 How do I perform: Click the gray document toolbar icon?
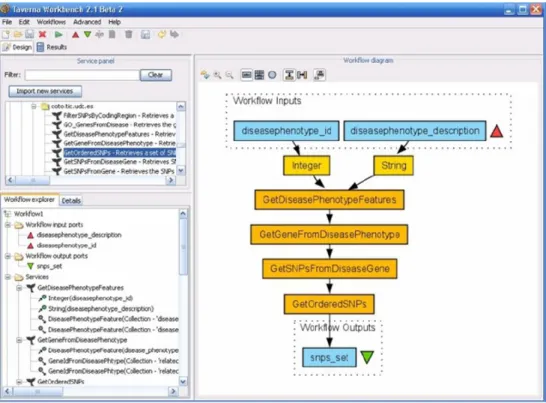[x=112, y=34]
